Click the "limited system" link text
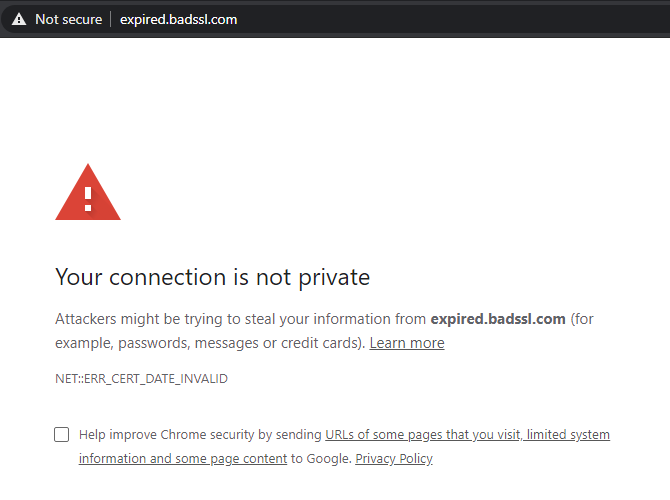This screenshot has height=500, width=670. point(568,435)
